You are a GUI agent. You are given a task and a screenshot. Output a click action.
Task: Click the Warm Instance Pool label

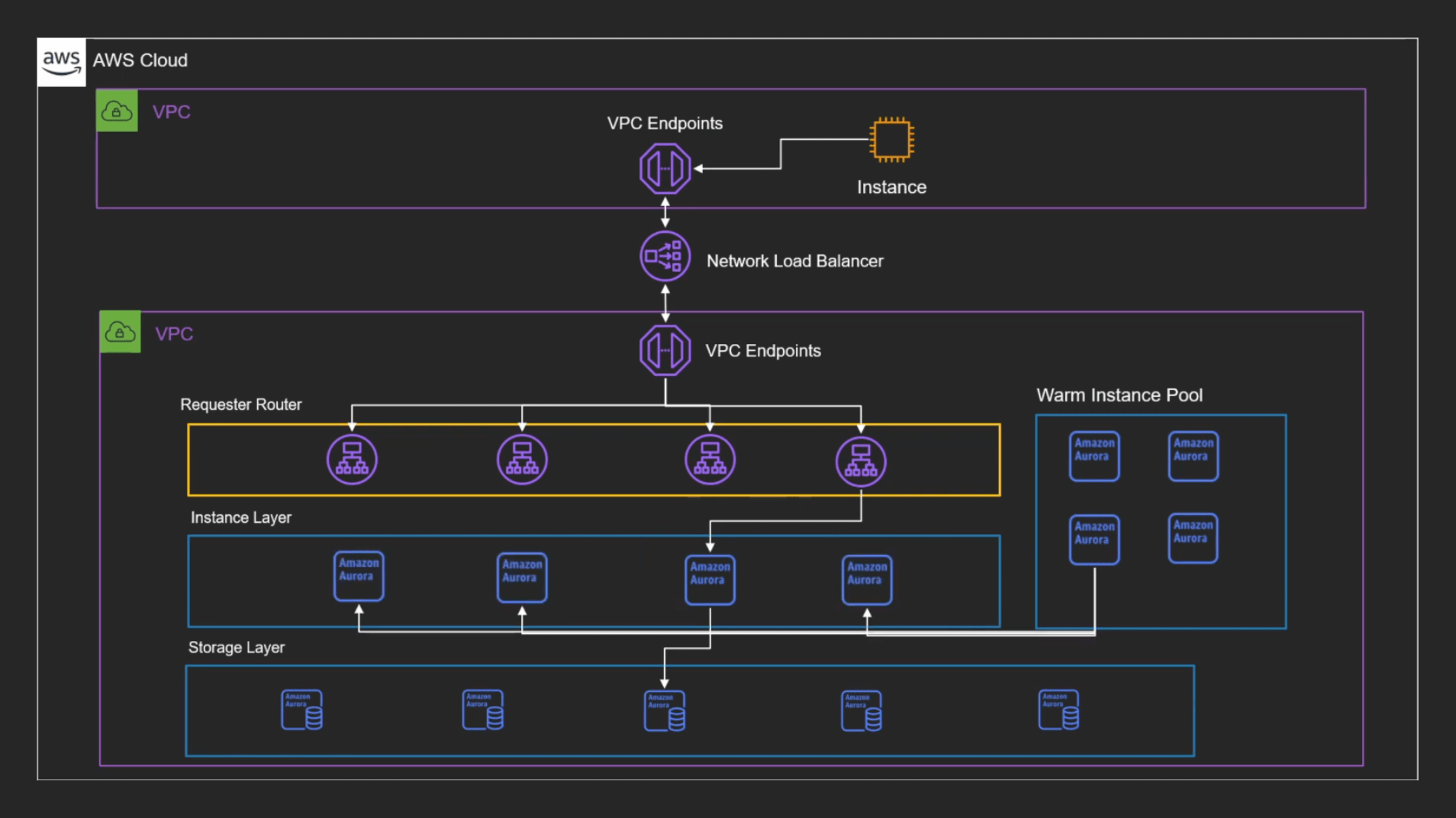point(1119,395)
